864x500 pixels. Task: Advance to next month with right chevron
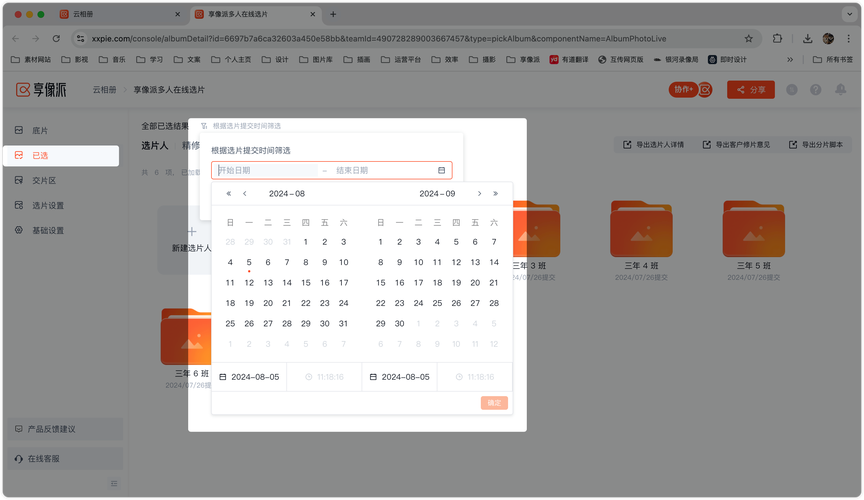click(x=479, y=194)
